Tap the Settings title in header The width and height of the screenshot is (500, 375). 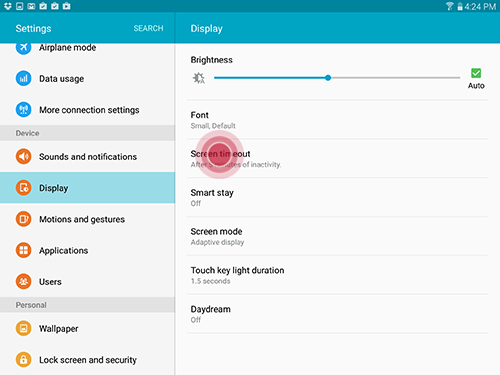click(x=33, y=28)
